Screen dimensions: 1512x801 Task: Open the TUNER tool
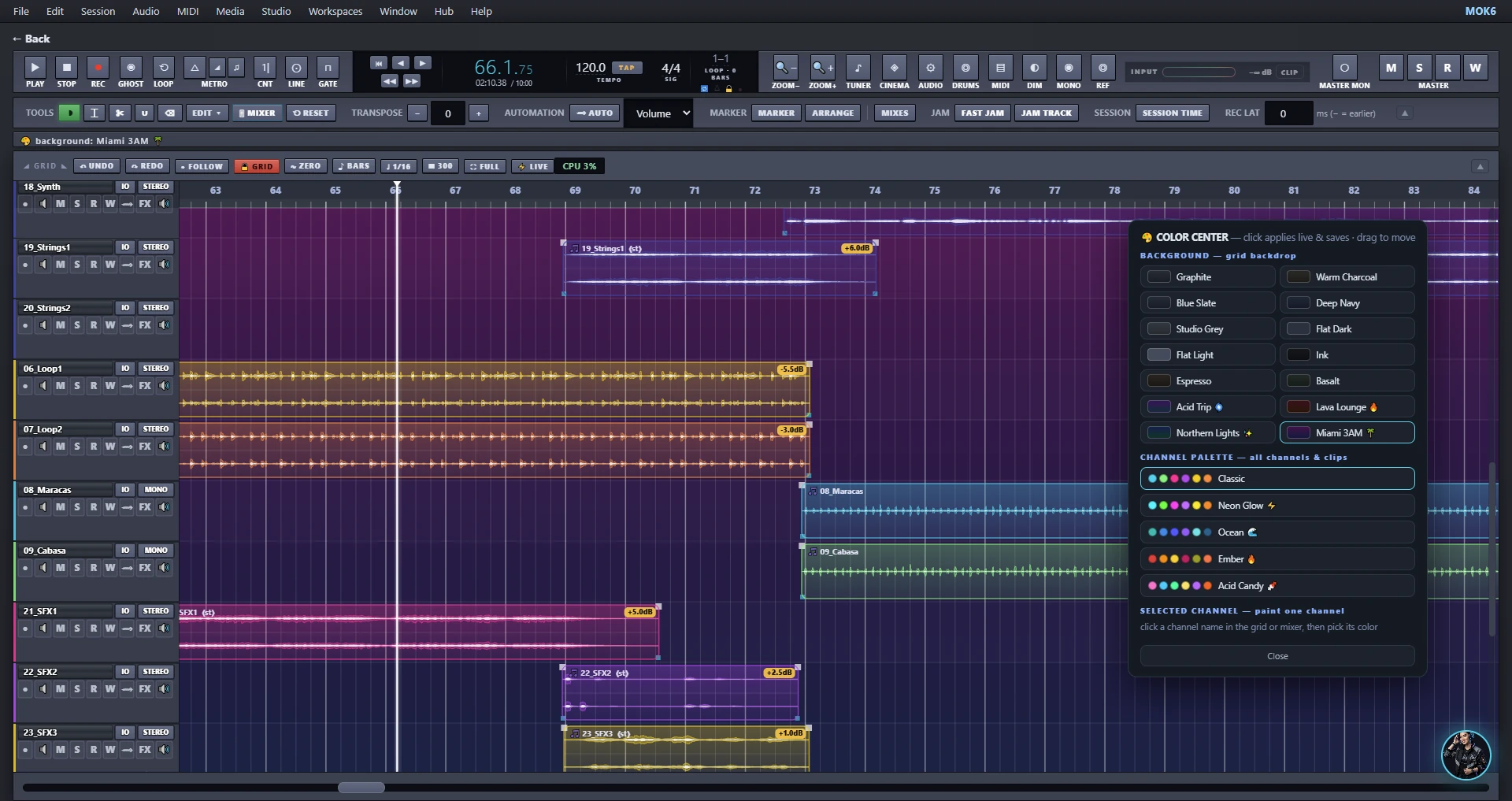(x=858, y=69)
